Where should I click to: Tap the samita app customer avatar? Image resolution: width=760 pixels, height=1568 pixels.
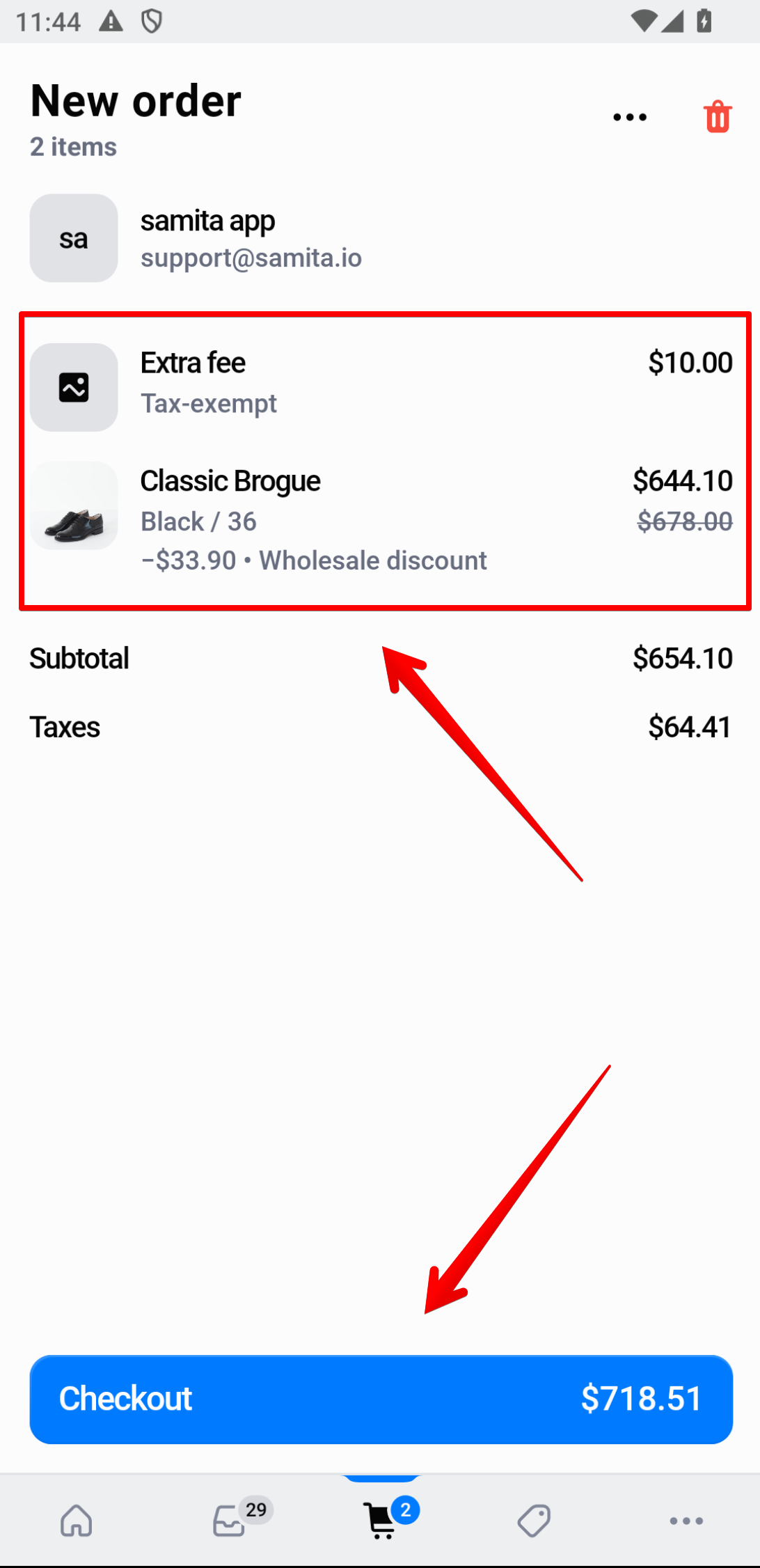click(x=74, y=238)
